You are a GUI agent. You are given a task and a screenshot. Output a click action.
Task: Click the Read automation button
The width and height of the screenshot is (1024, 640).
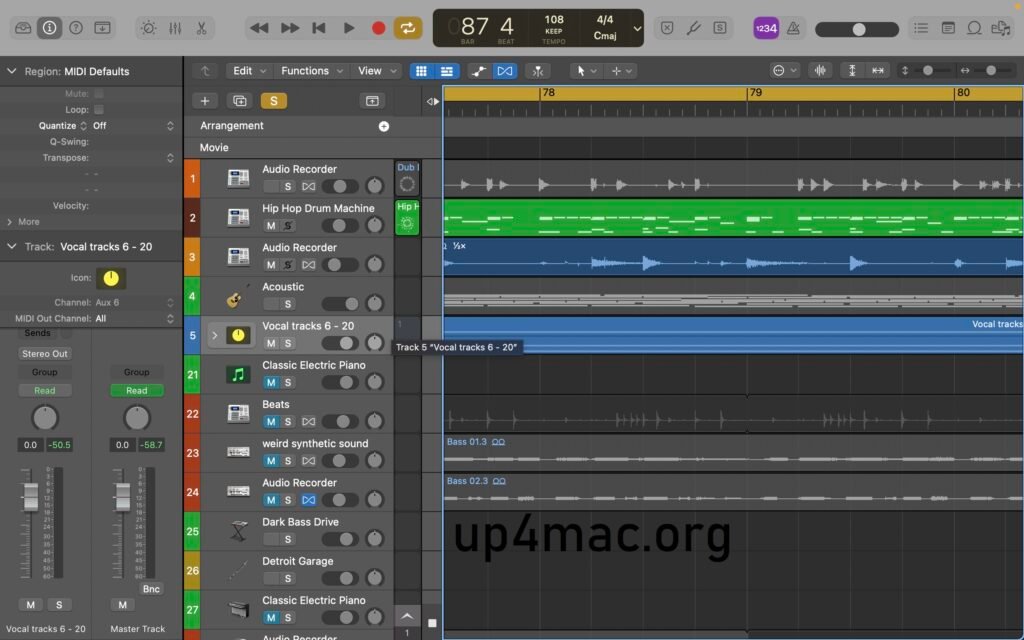(x=44, y=390)
